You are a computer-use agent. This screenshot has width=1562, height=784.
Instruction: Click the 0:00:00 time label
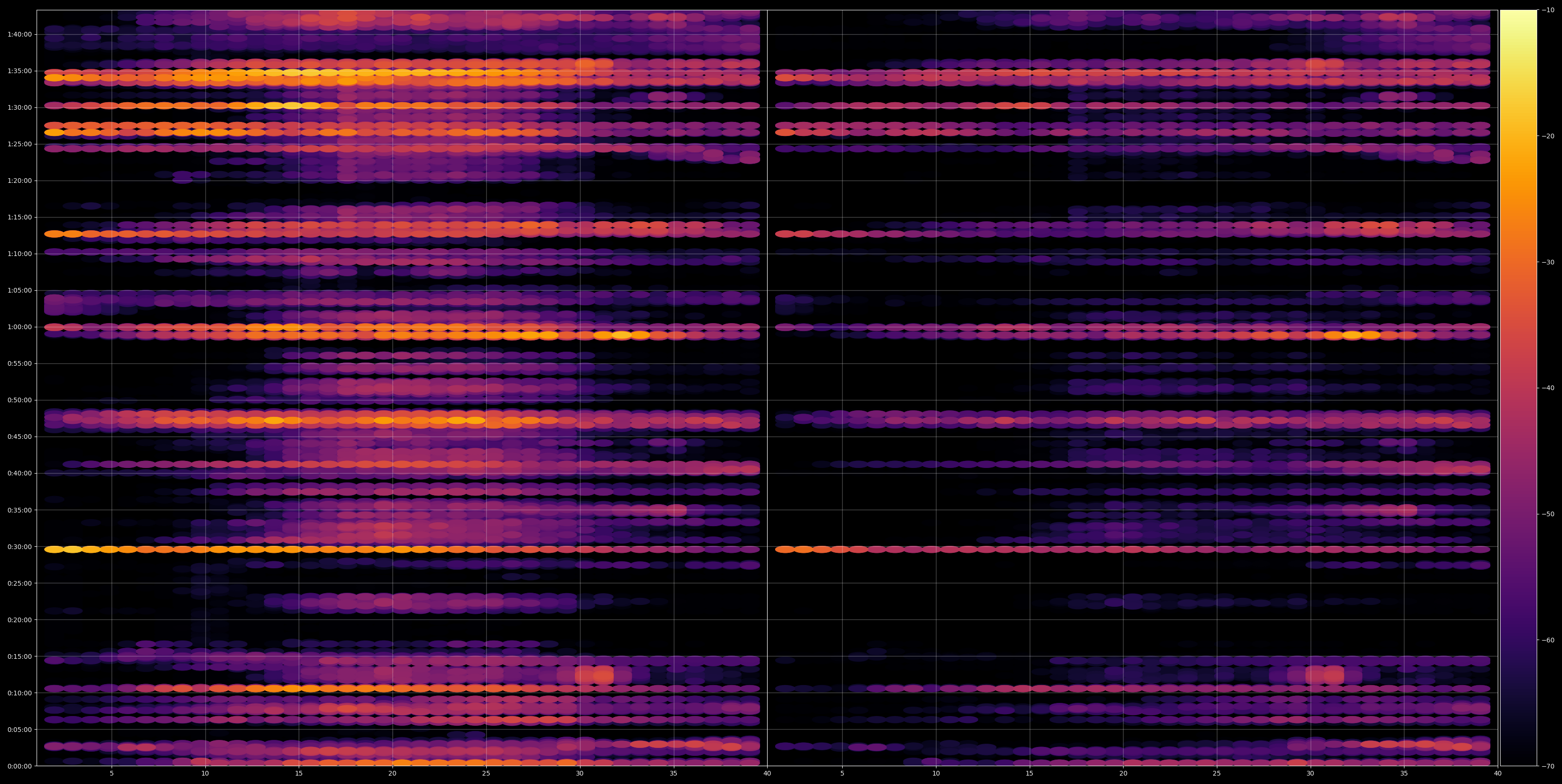[x=19, y=766]
